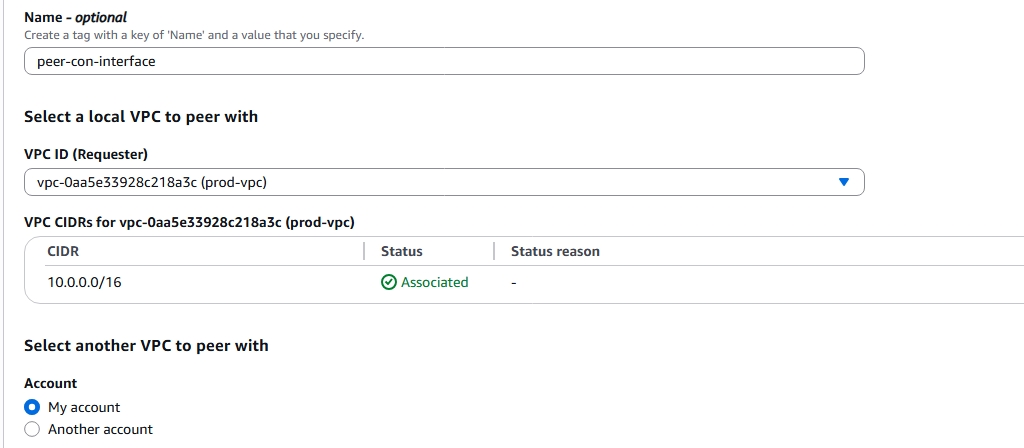Click the Name tag input field

[443, 61]
